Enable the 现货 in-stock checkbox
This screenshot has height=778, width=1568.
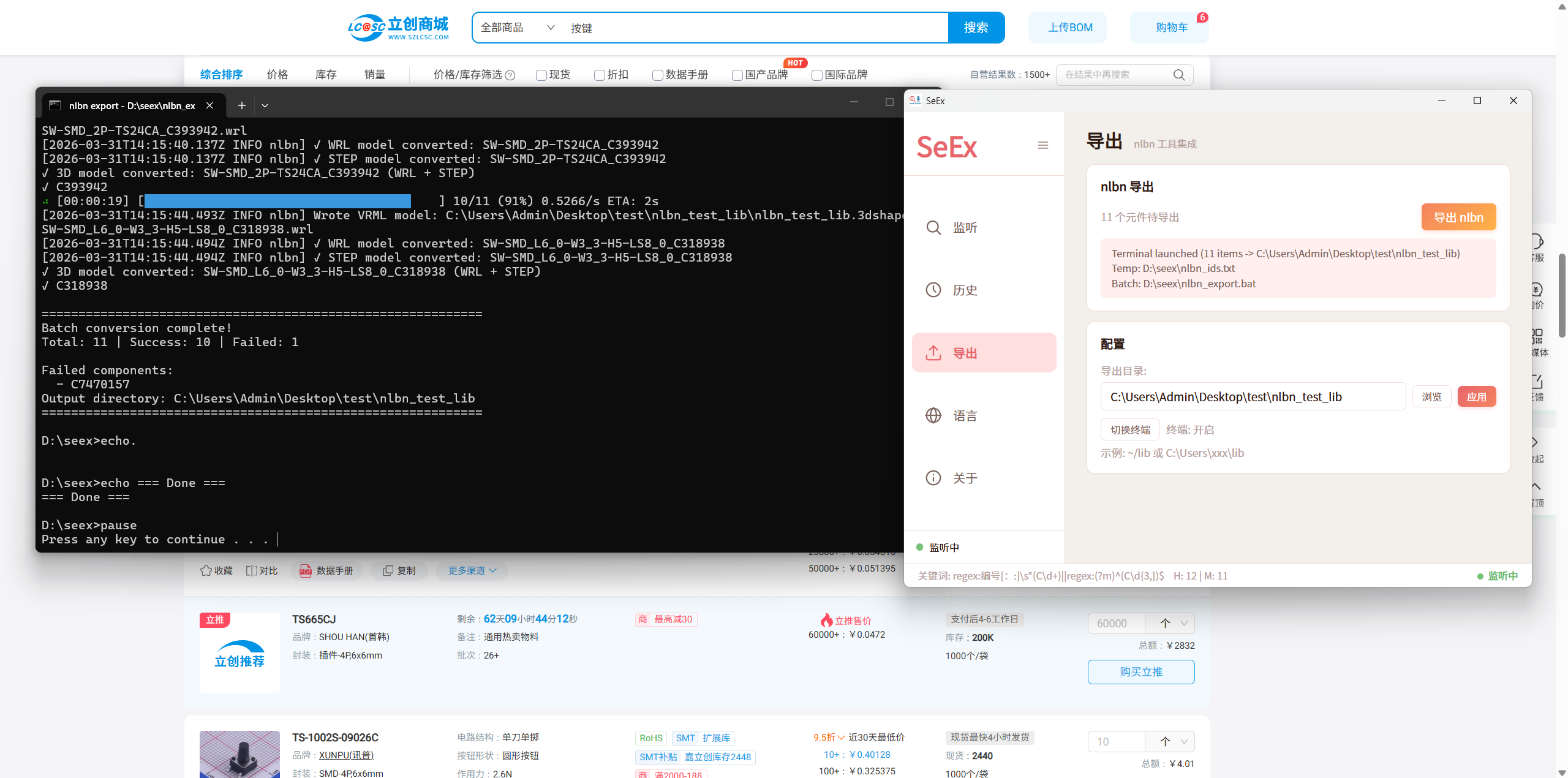coord(541,75)
